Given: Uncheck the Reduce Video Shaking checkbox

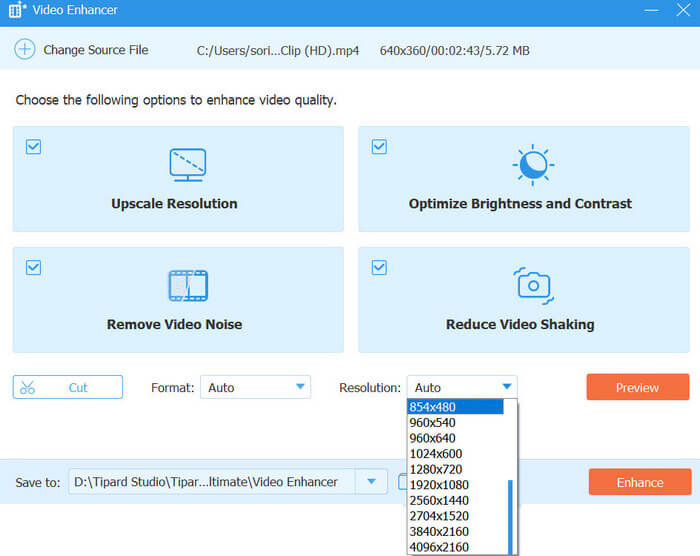Looking at the screenshot, I should coord(379,268).
